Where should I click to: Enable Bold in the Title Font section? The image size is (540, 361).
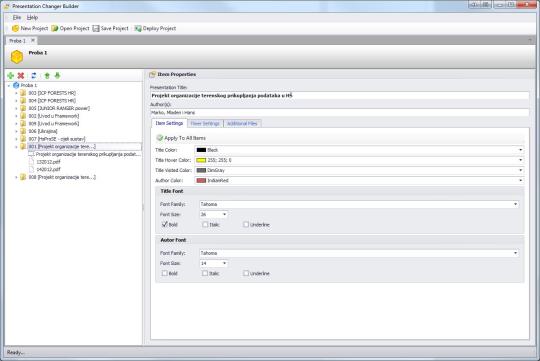165,224
